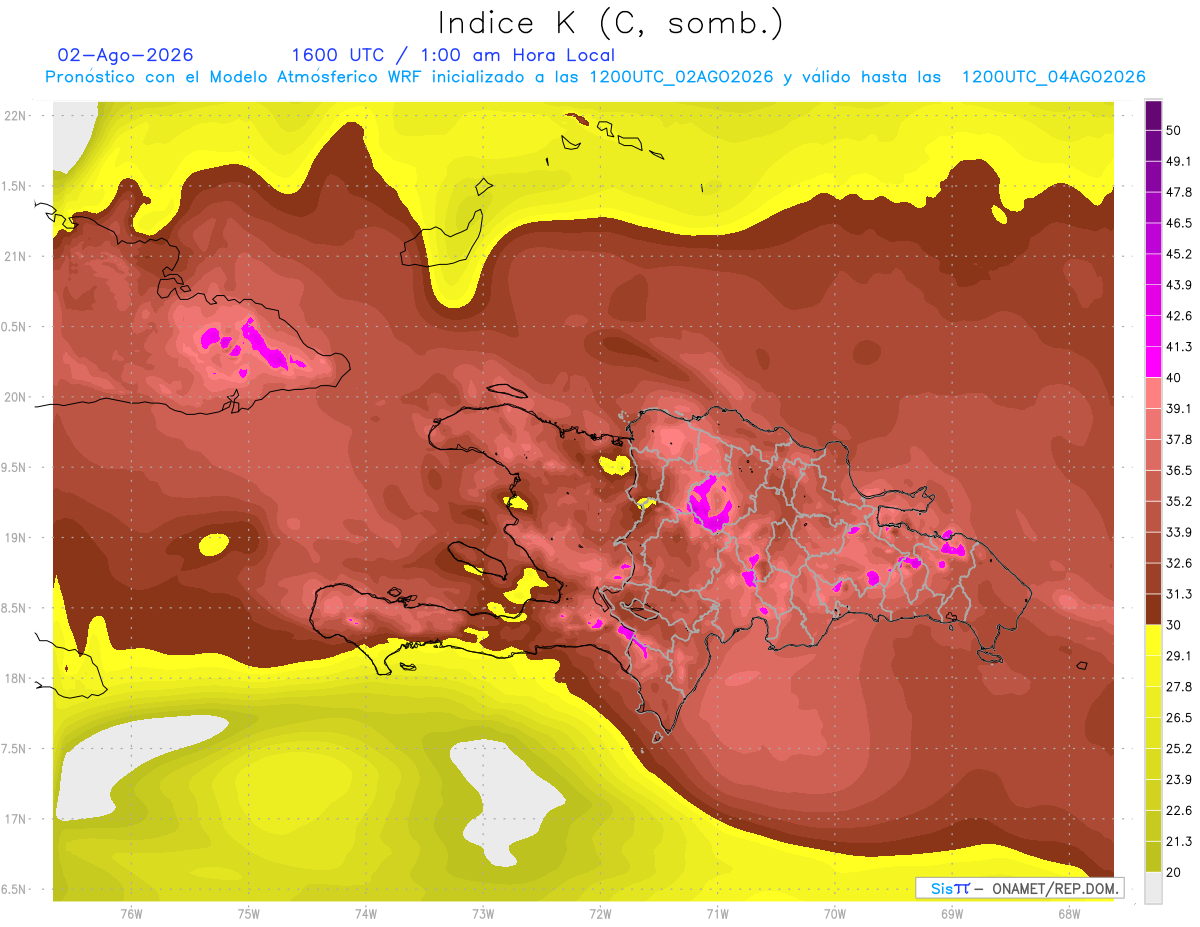This screenshot has height=927, width=1200.
Task: Click the legend value '27.8'
Action: point(1179,687)
